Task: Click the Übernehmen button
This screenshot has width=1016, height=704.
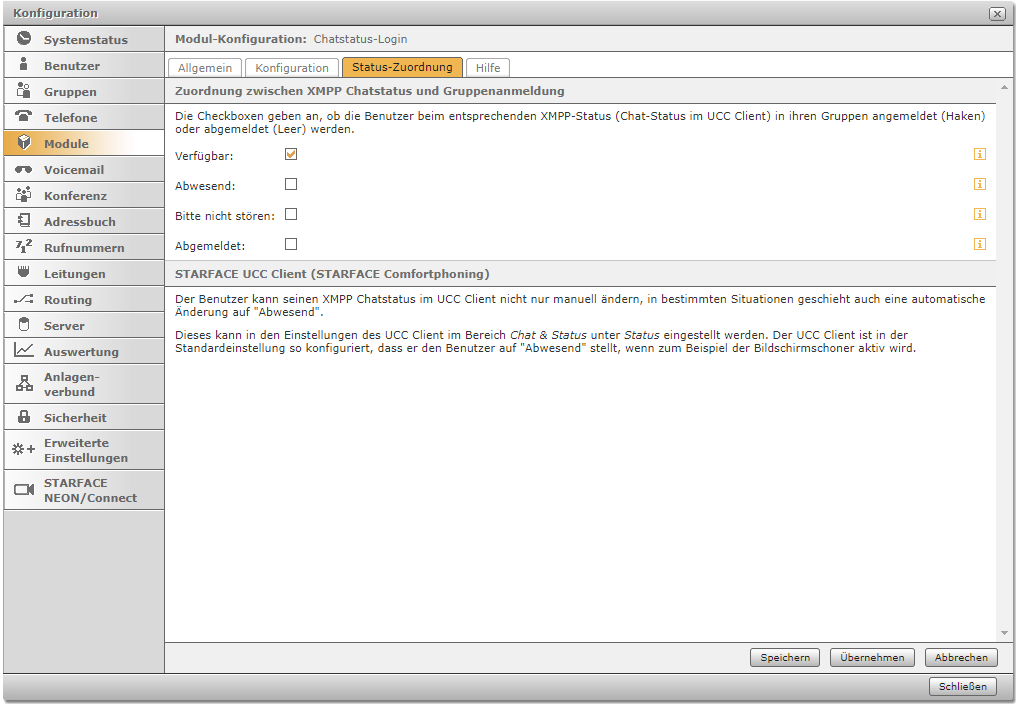Action: pyautogui.click(x=872, y=657)
